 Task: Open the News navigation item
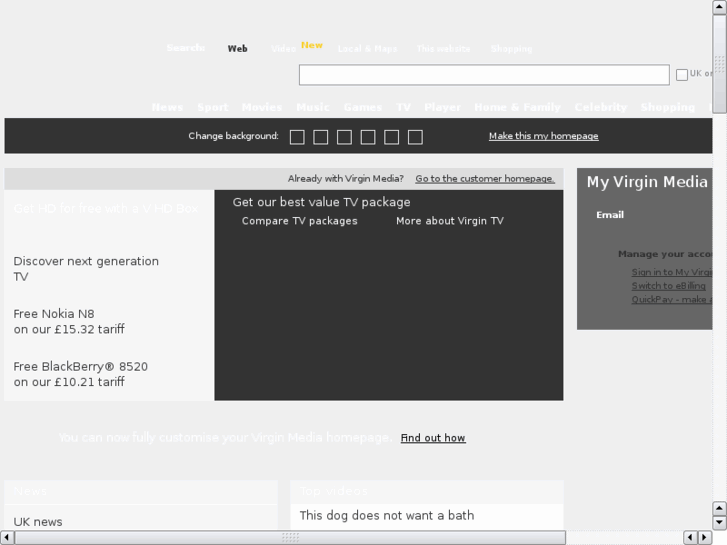(x=167, y=107)
